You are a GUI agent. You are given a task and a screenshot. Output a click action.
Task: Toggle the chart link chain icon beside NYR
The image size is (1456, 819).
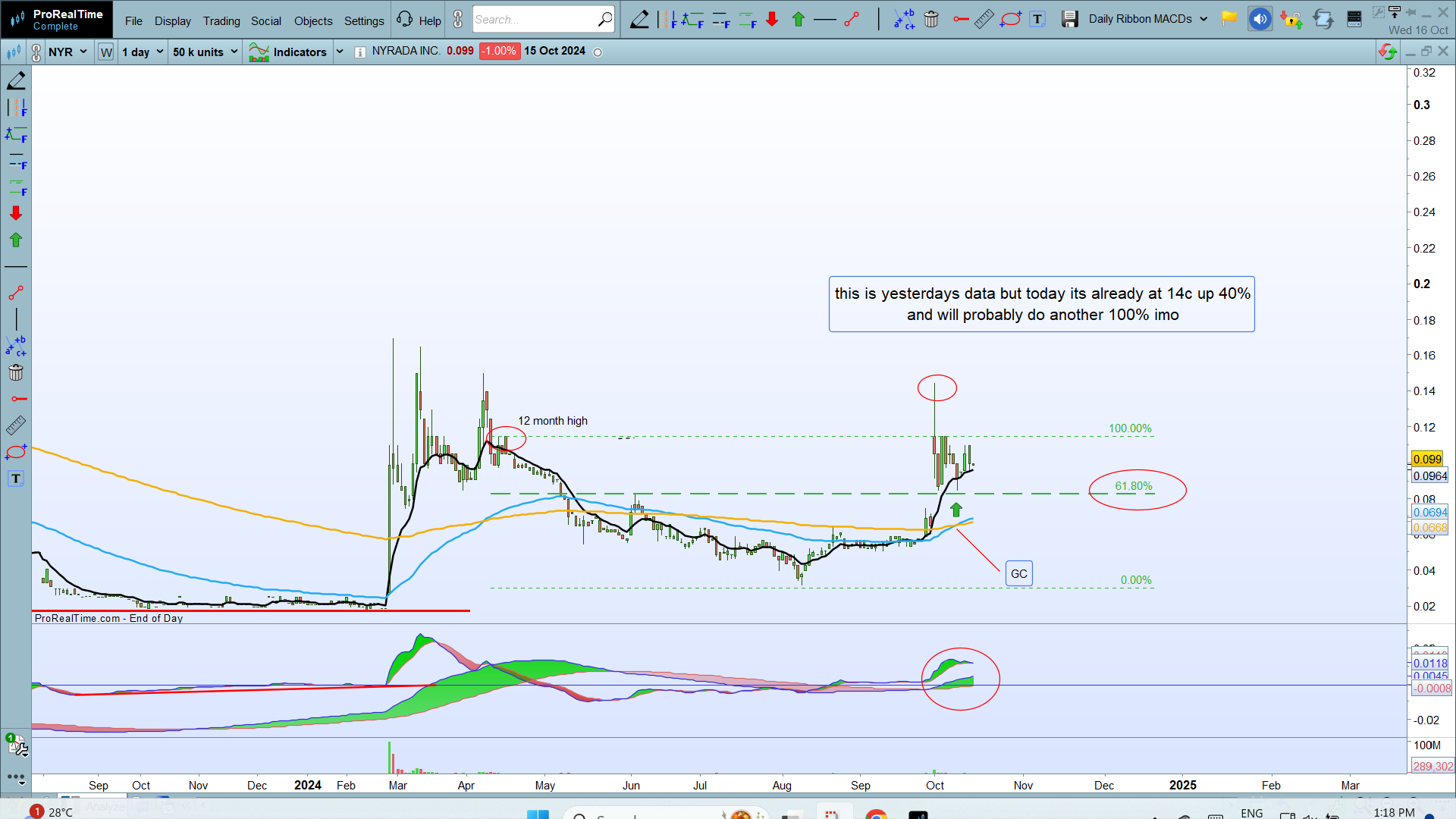36,52
